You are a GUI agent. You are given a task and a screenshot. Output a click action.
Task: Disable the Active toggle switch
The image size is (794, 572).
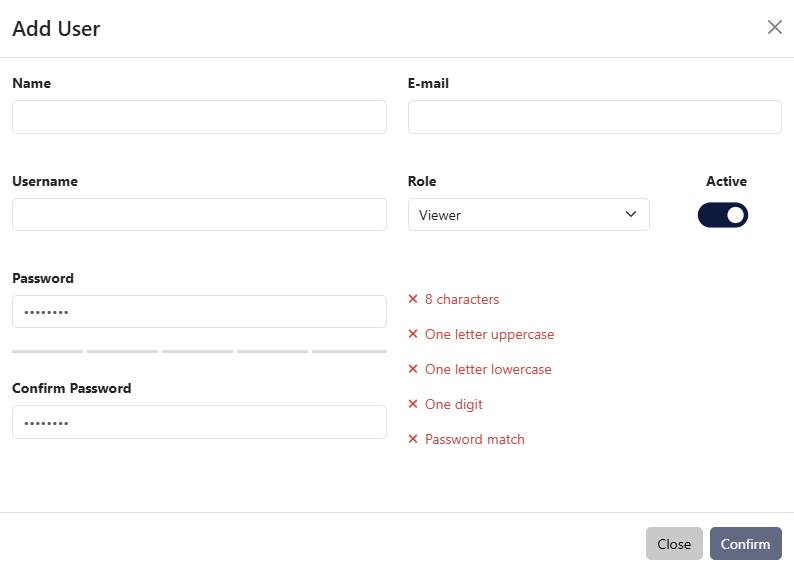tap(722, 215)
